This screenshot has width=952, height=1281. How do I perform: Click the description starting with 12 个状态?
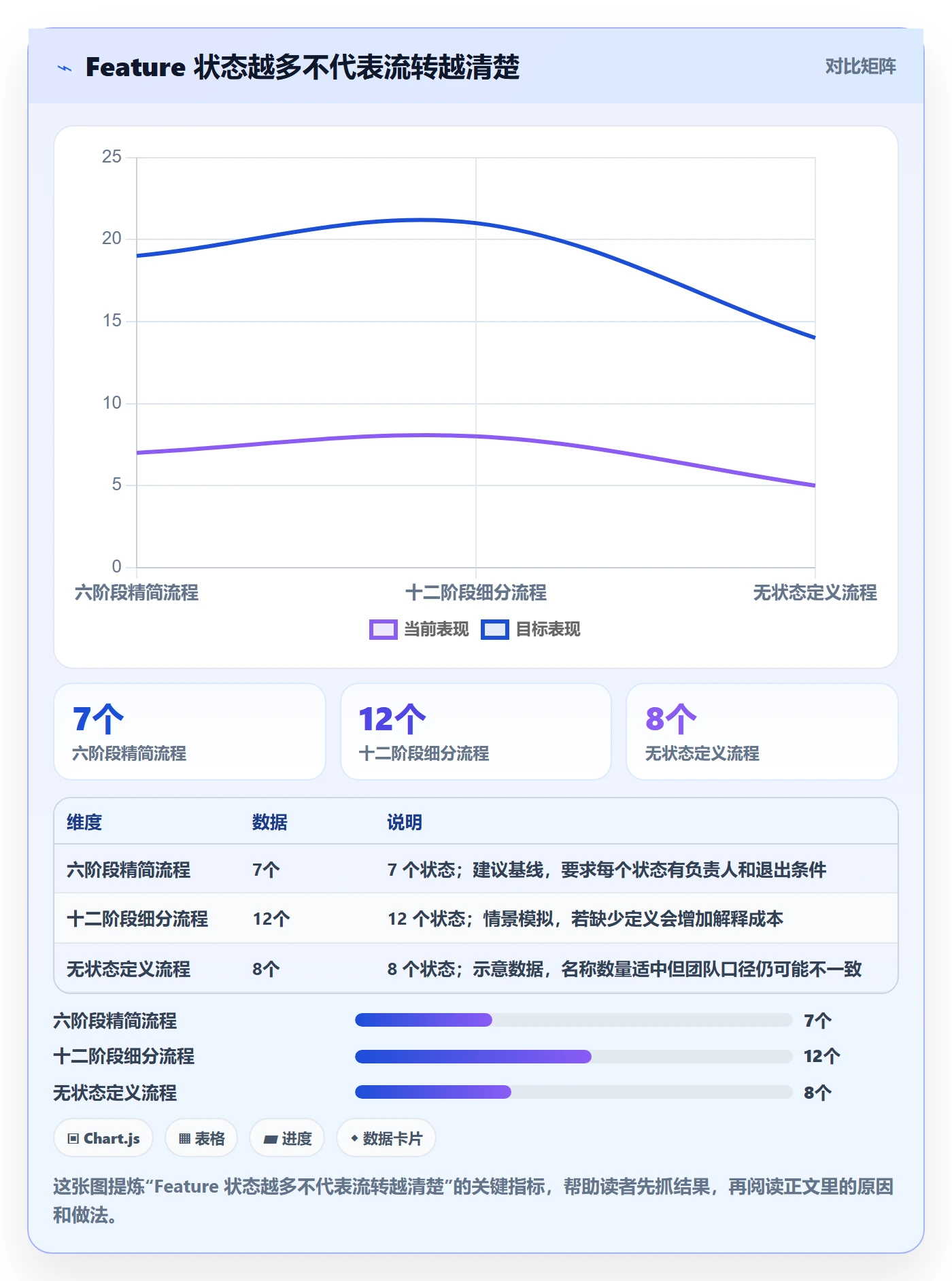[x=585, y=919]
